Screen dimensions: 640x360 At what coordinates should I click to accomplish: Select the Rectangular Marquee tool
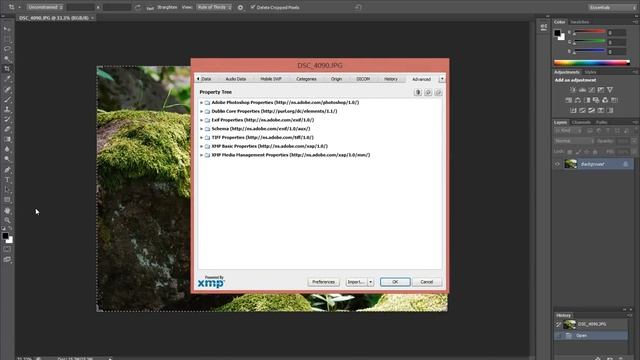[7, 39]
